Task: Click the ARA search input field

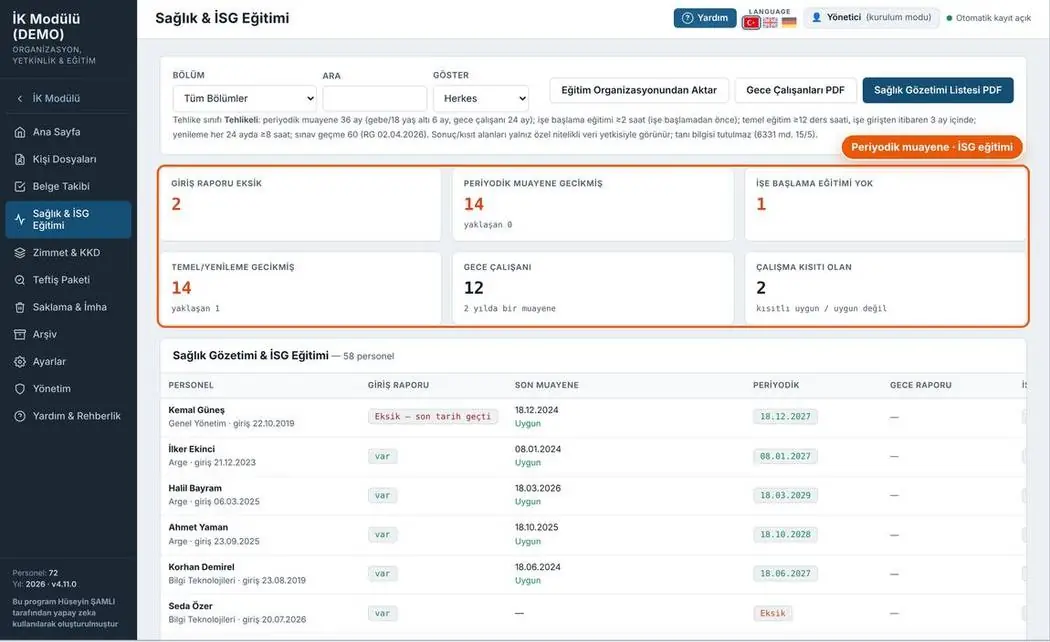Action: pos(374,98)
